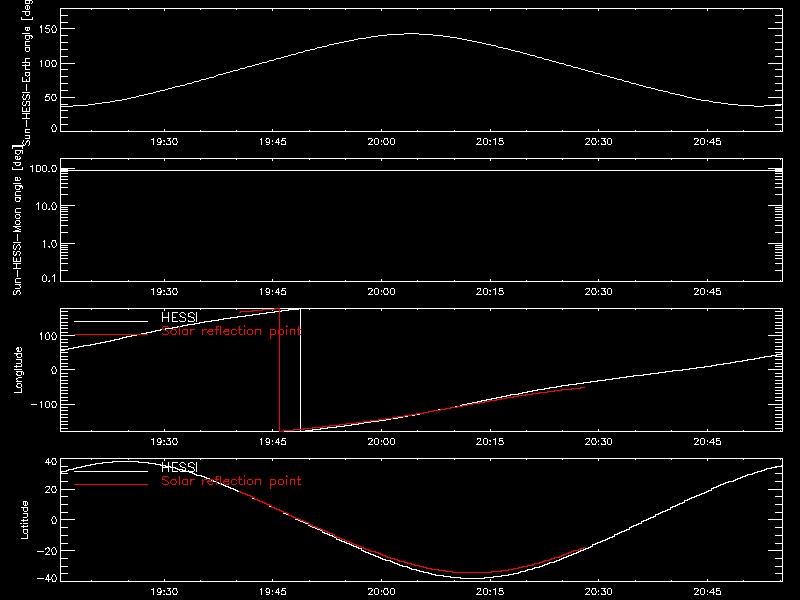Image resolution: width=800 pixels, height=600 pixels.
Task: Click white HESSI legend line in Latitude plot
Action: 111,471
